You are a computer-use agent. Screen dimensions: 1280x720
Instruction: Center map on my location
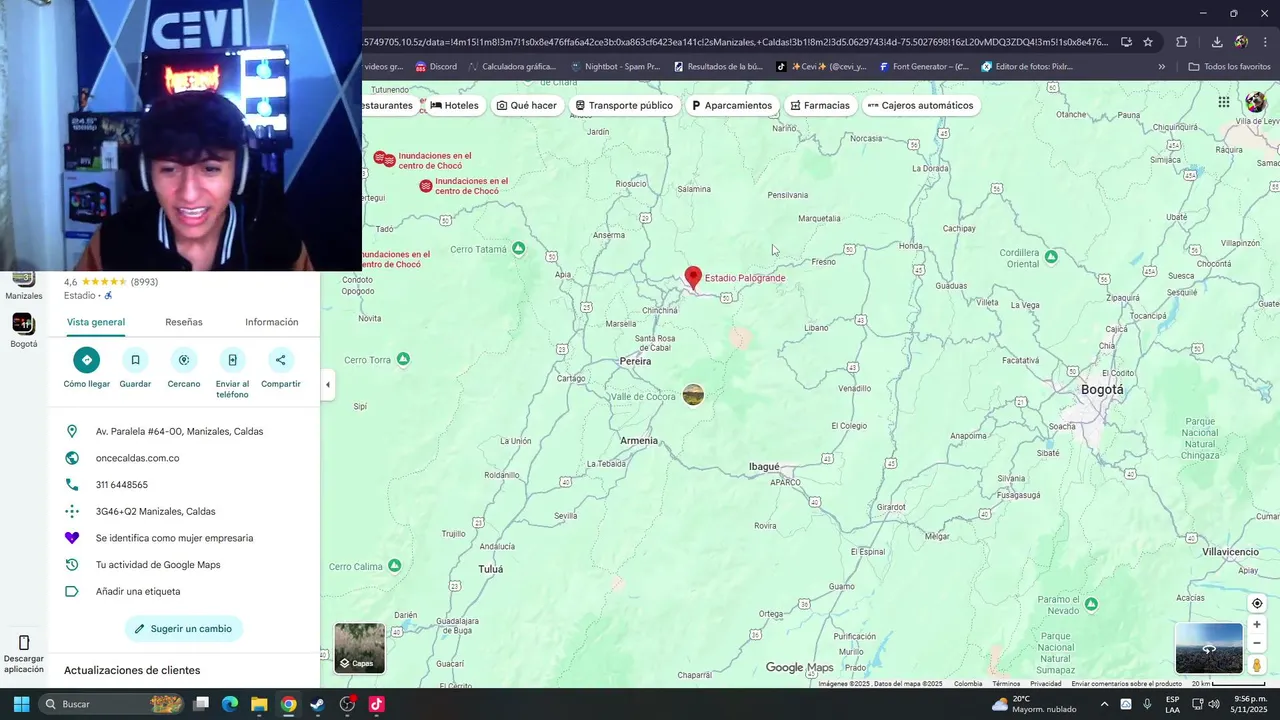coord(1257,603)
